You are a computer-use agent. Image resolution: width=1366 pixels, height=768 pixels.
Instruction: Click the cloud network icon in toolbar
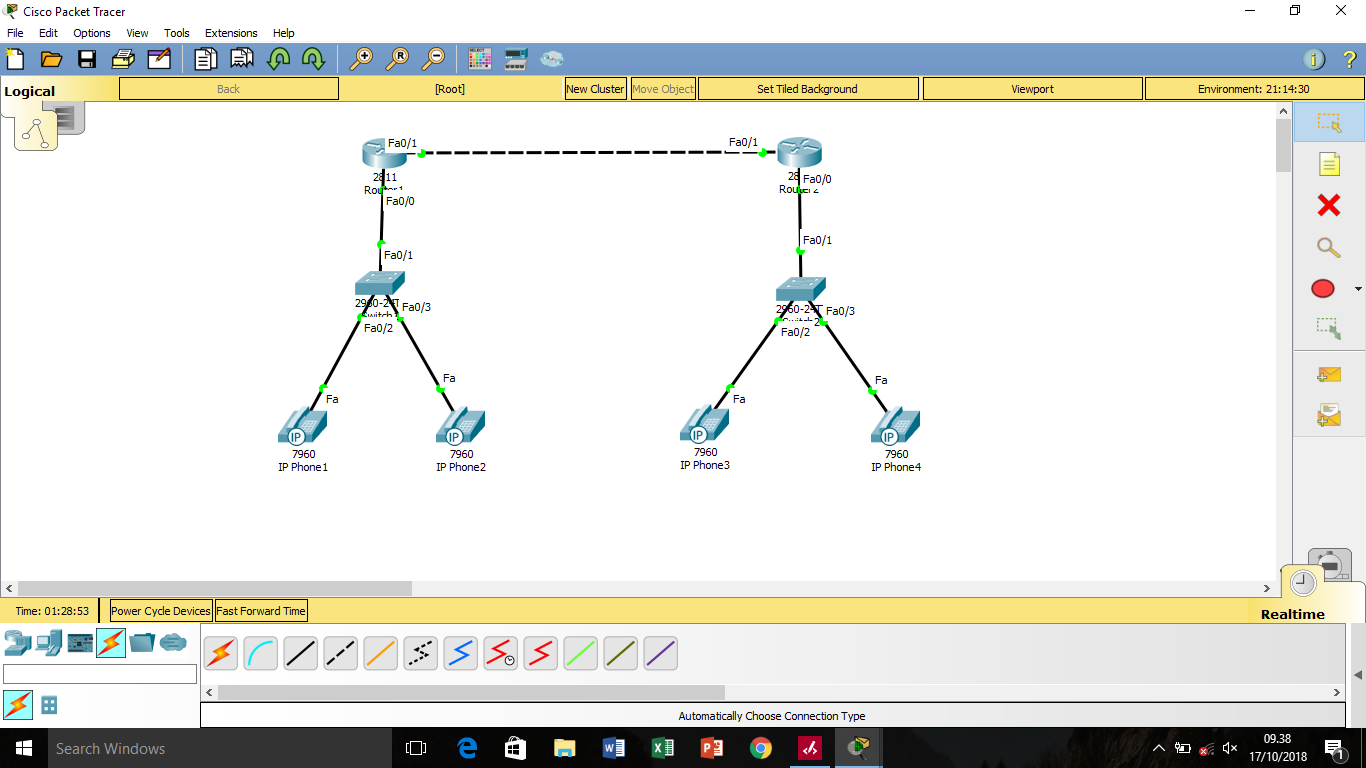coord(552,59)
